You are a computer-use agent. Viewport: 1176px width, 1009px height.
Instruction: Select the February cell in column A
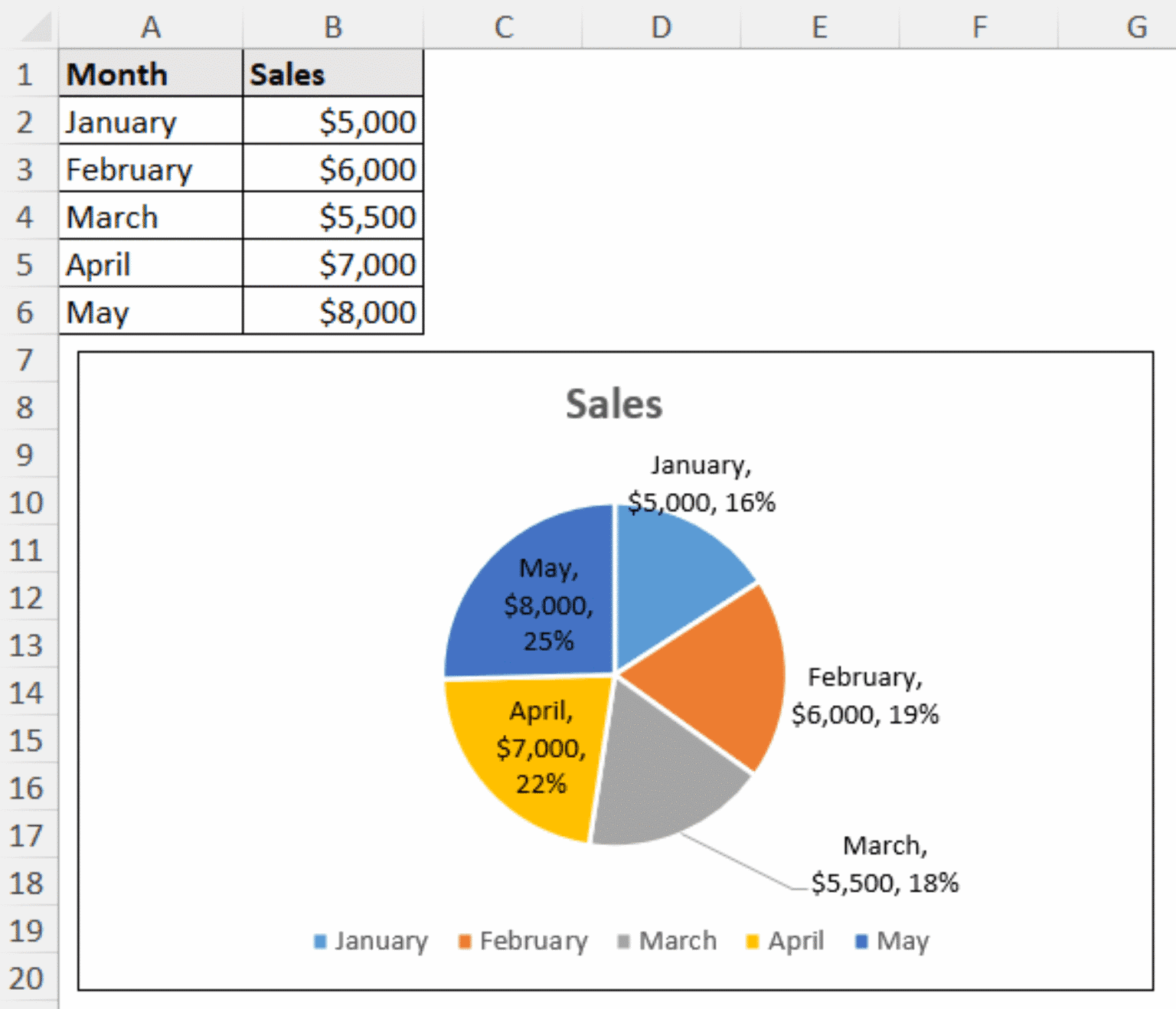[x=151, y=169]
